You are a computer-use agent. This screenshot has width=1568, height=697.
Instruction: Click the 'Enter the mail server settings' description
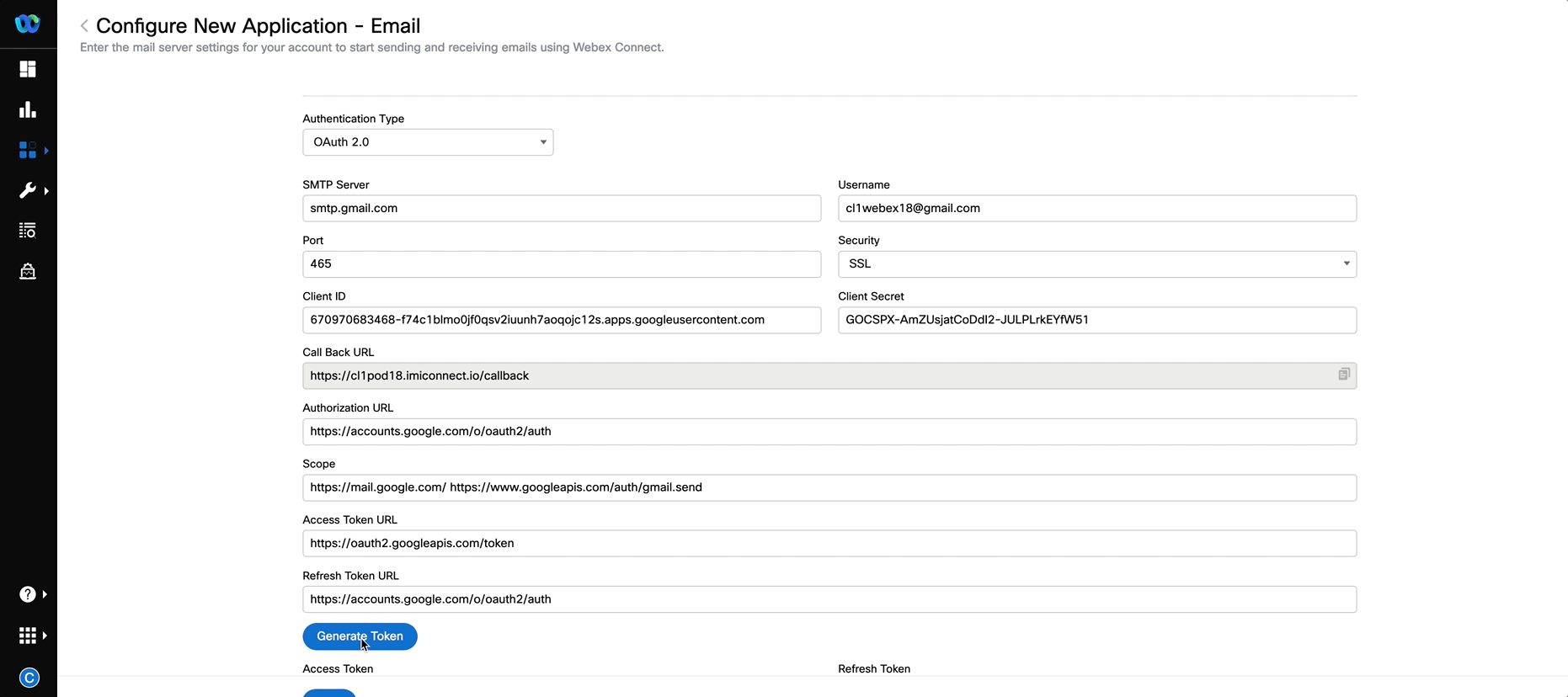(x=372, y=47)
